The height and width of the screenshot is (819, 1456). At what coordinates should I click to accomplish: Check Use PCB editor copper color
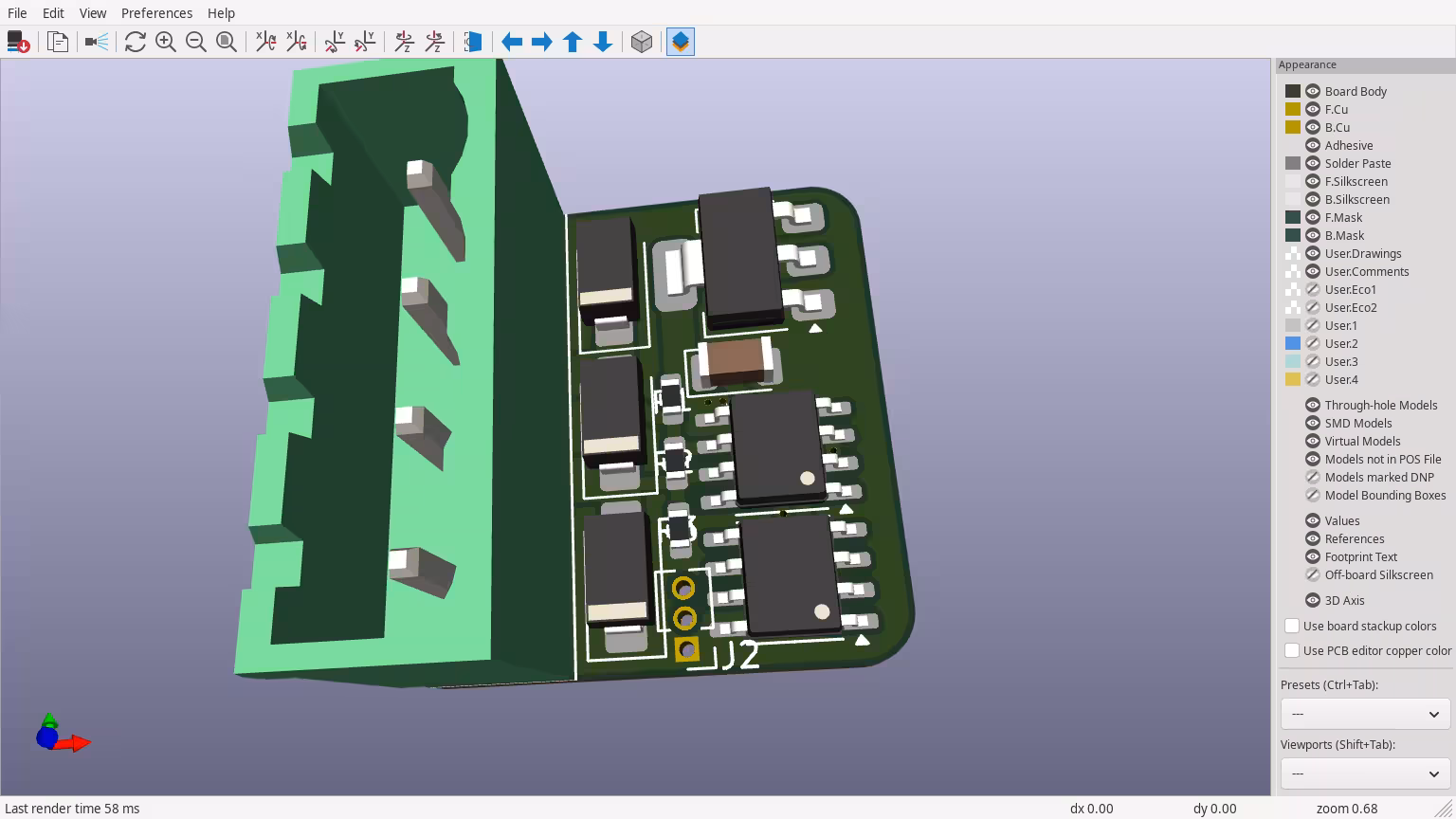click(1292, 650)
